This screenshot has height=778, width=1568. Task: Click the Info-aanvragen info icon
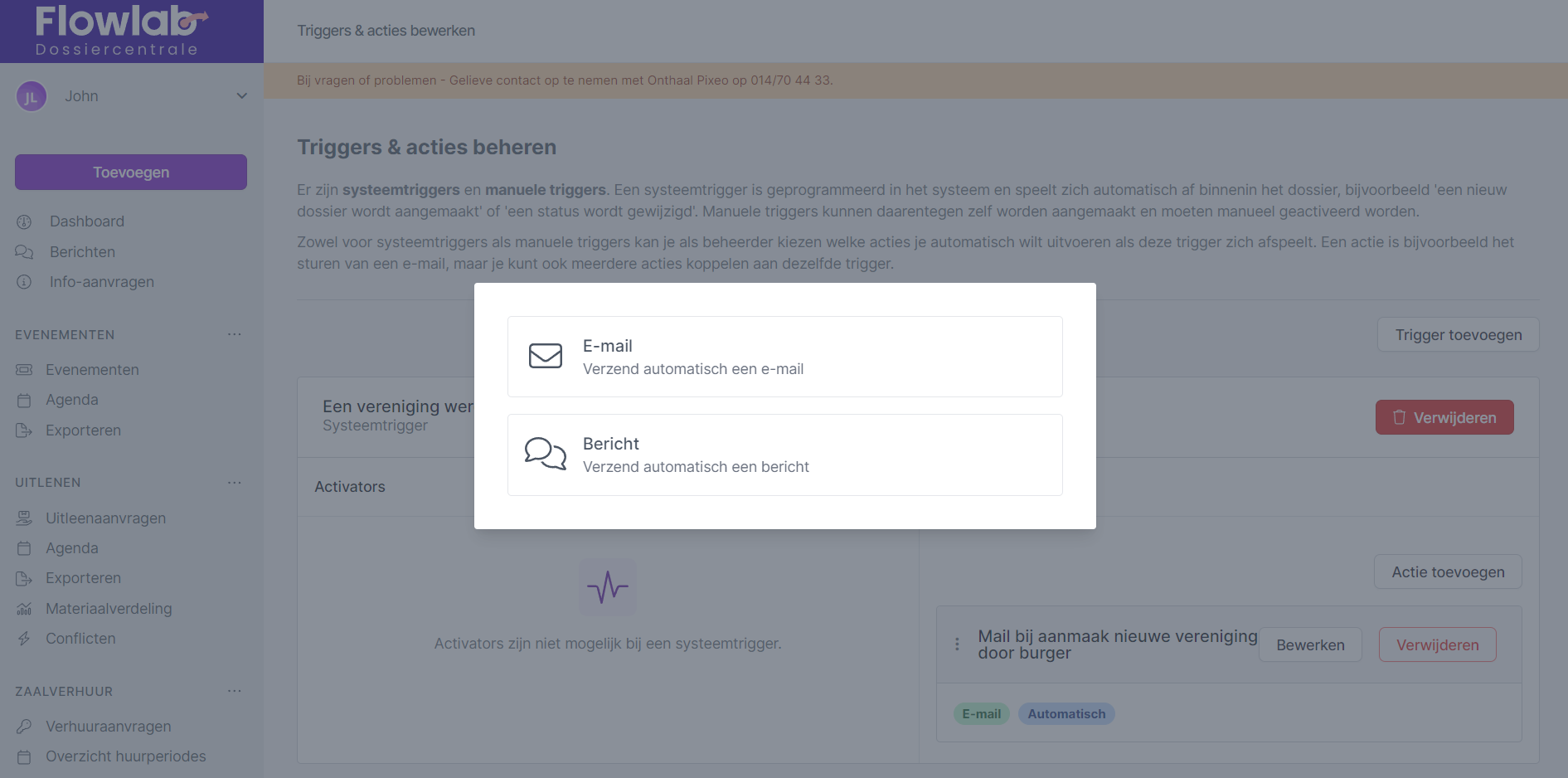click(x=24, y=282)
